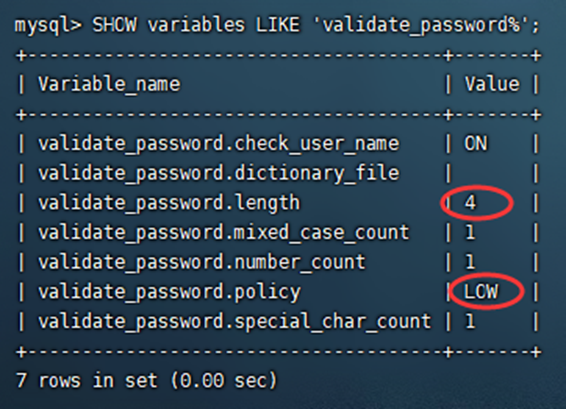Click the '7 rows in set' result line
This screenshot has height=409, width=566.
[x=147, y=380]
